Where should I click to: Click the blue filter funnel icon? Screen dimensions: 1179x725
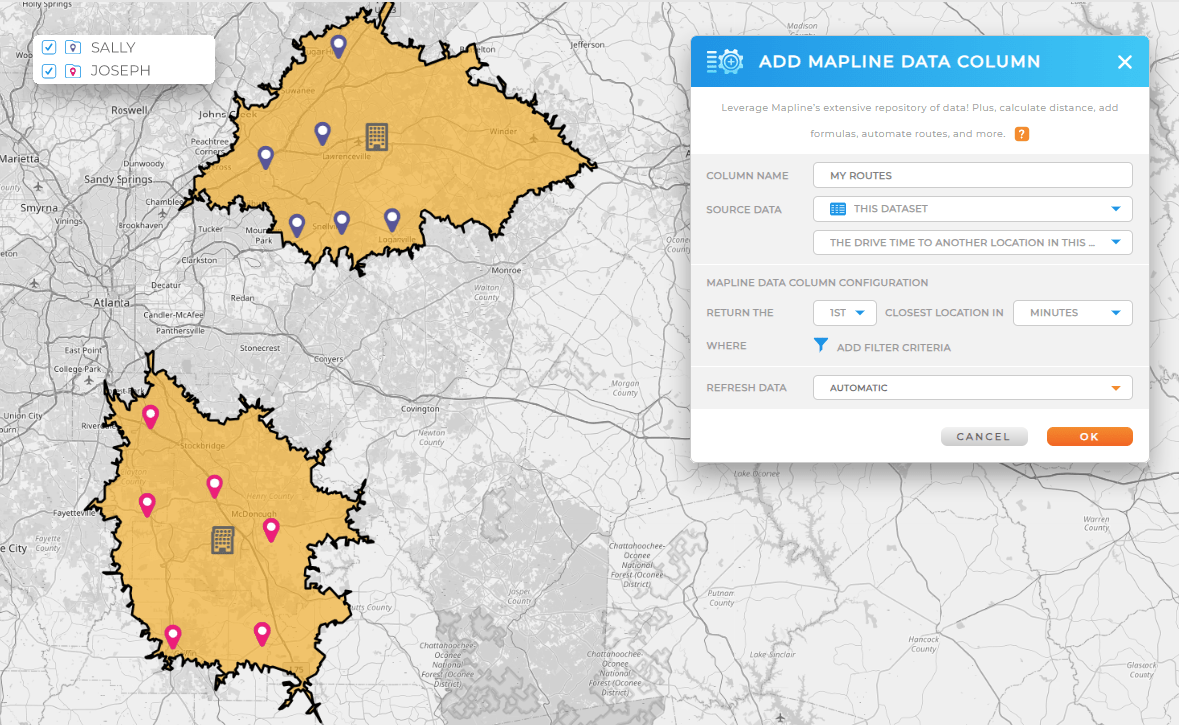(x=820, y=345)
